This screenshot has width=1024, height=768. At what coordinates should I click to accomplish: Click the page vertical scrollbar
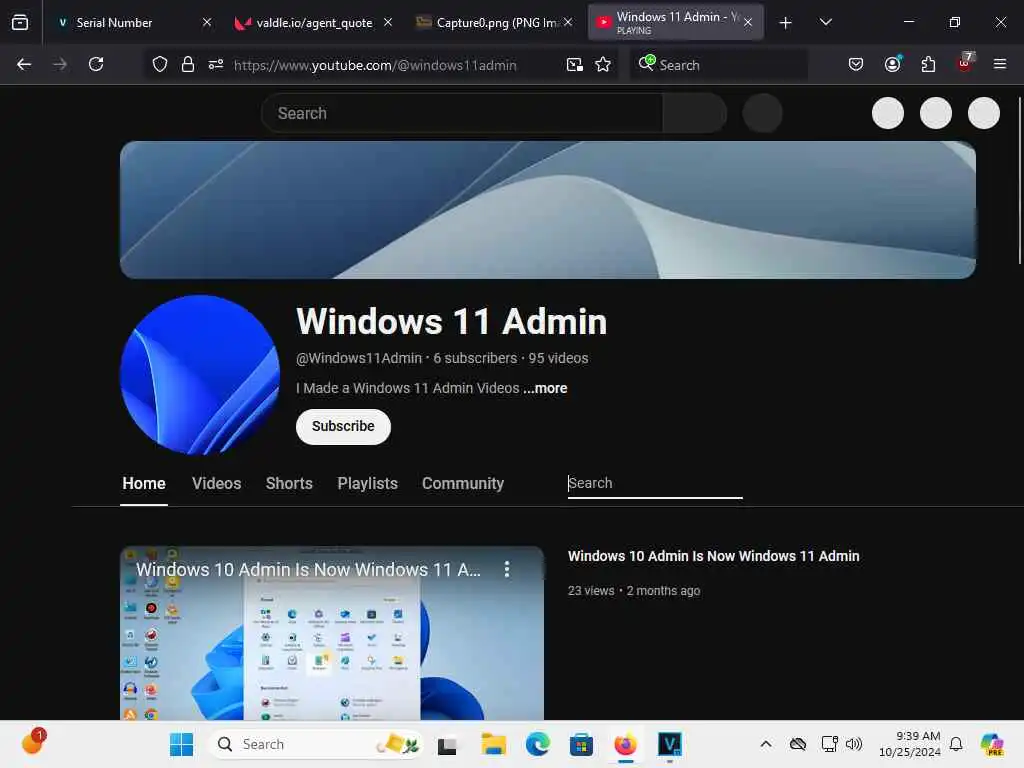pyautogui.click(x=1019, y=180)
